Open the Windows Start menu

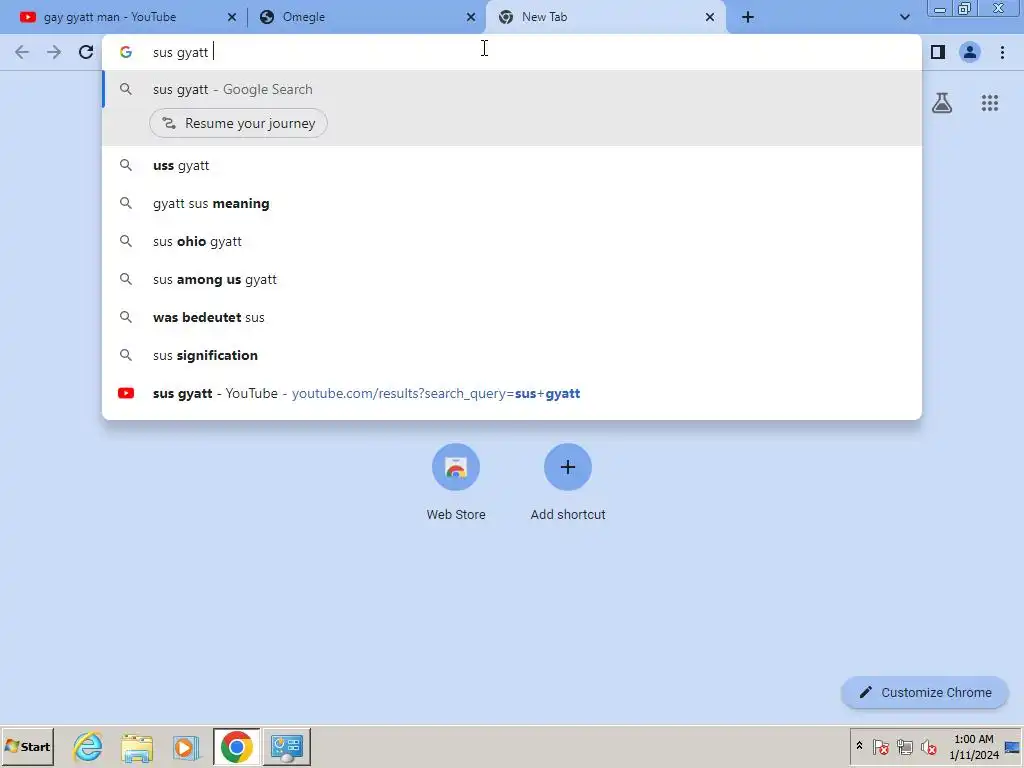pos(27,746)
